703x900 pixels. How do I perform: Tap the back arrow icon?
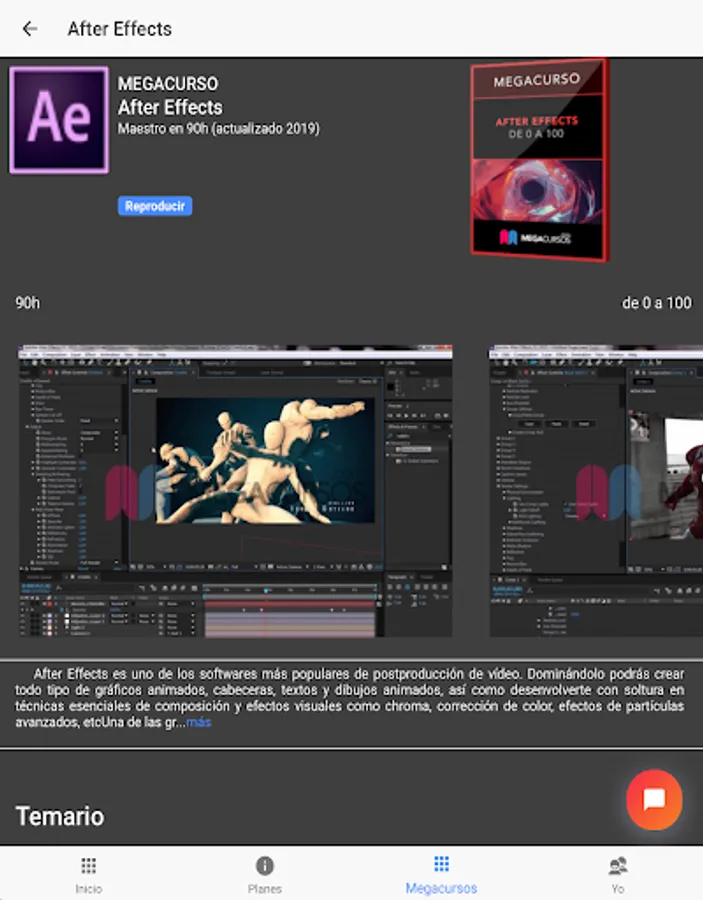coord(30,29)
